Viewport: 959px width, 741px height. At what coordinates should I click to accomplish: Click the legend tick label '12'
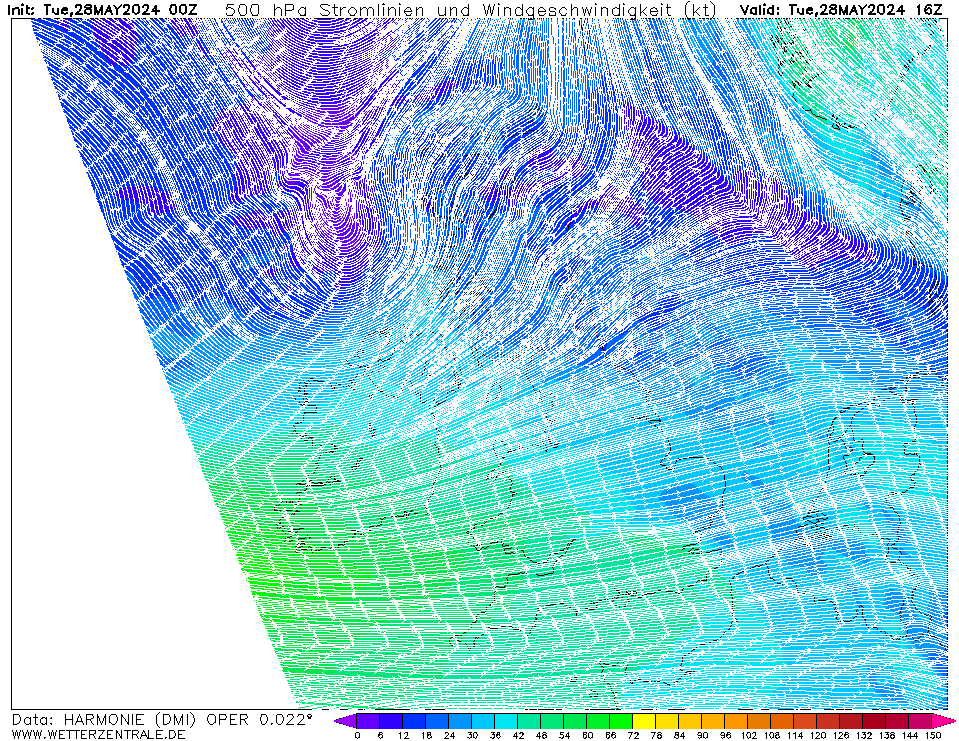(403, 735)
